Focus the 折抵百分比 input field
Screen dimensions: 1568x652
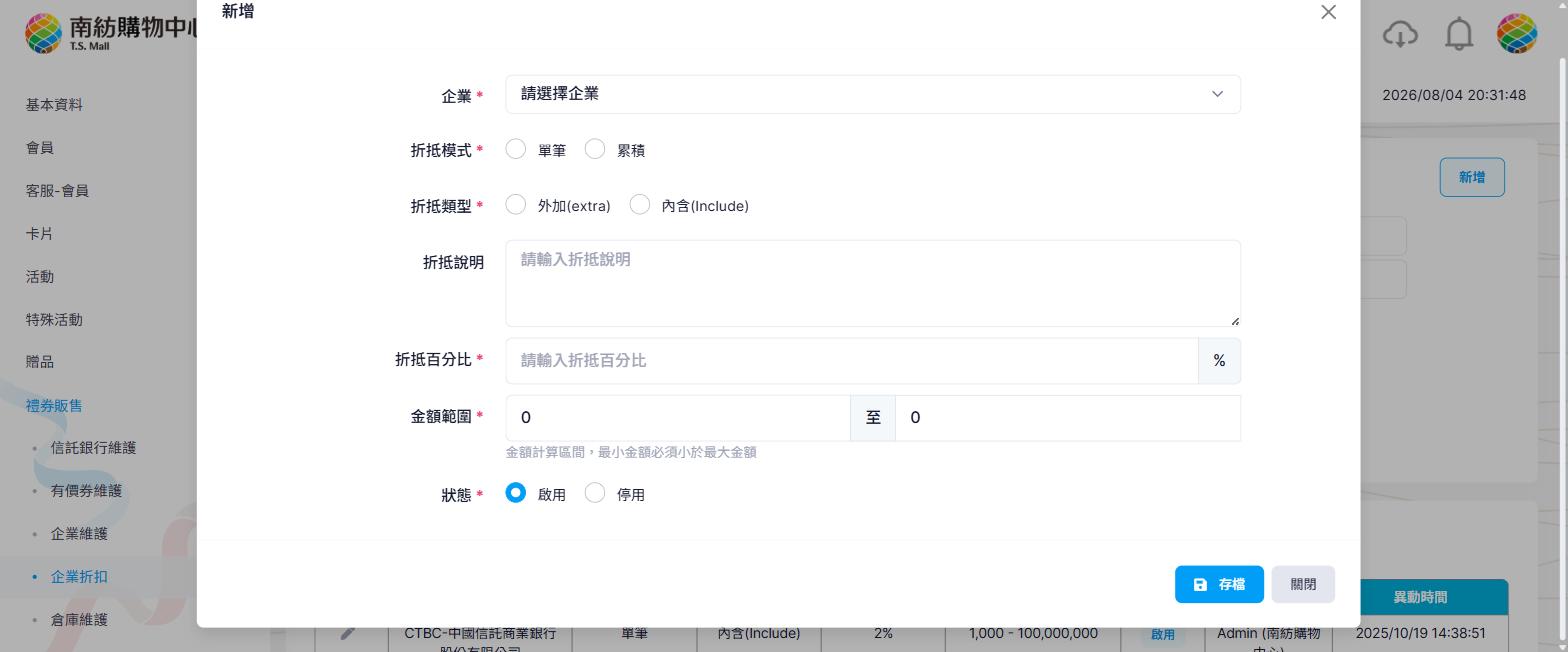(x=852, y=360)
